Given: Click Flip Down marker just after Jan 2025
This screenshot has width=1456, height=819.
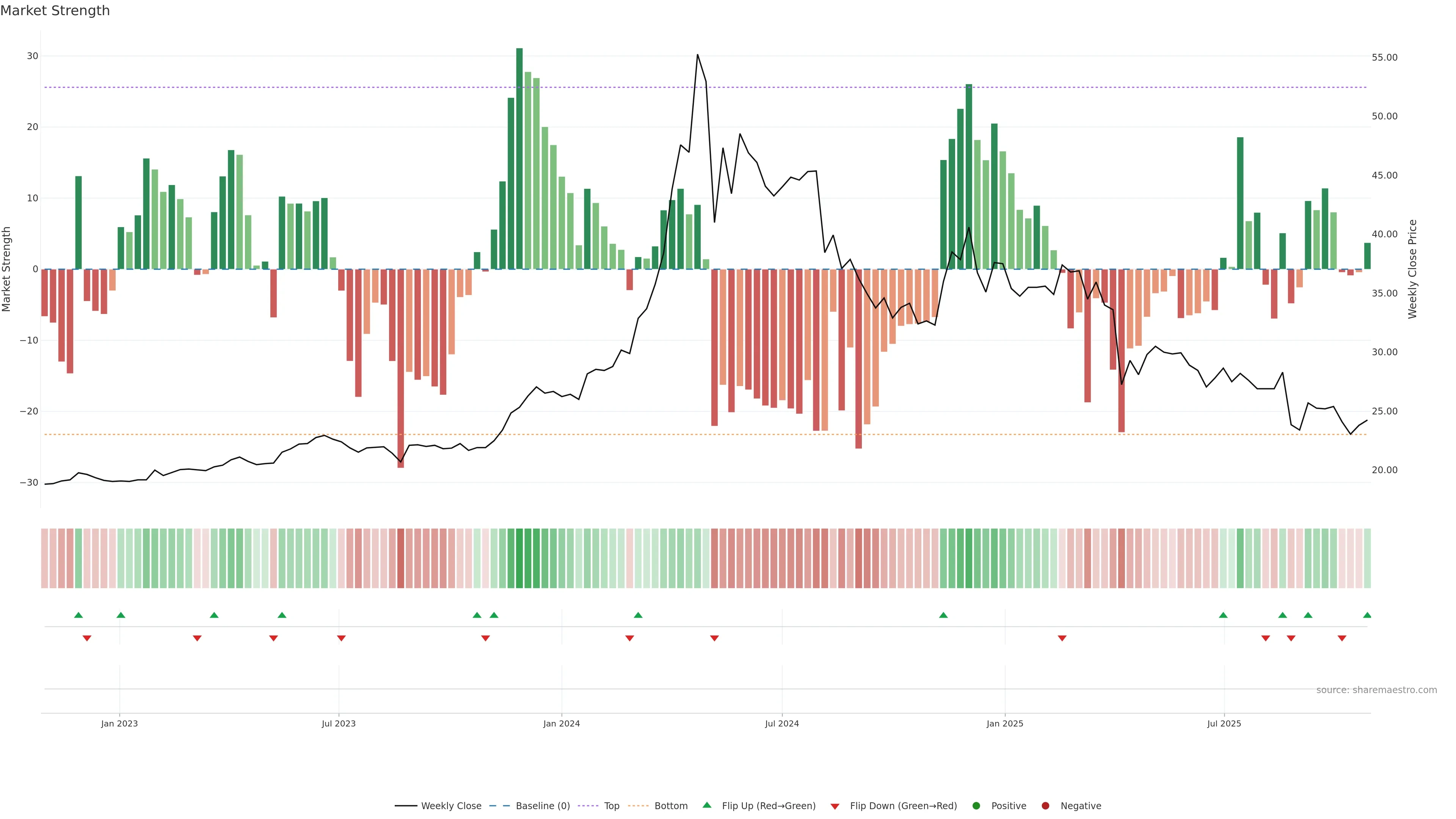Looking at the screenshot, I should tap(1062, 638).
